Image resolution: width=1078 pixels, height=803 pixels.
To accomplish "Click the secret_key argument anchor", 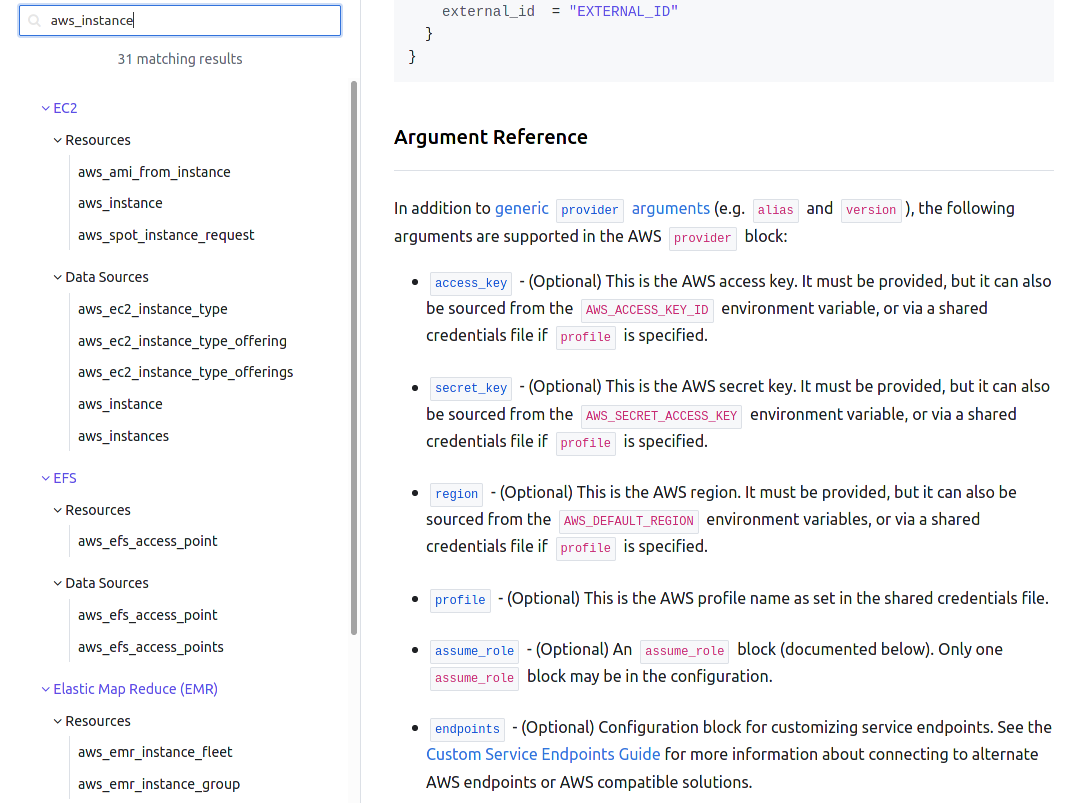I will tap(471, 388).
